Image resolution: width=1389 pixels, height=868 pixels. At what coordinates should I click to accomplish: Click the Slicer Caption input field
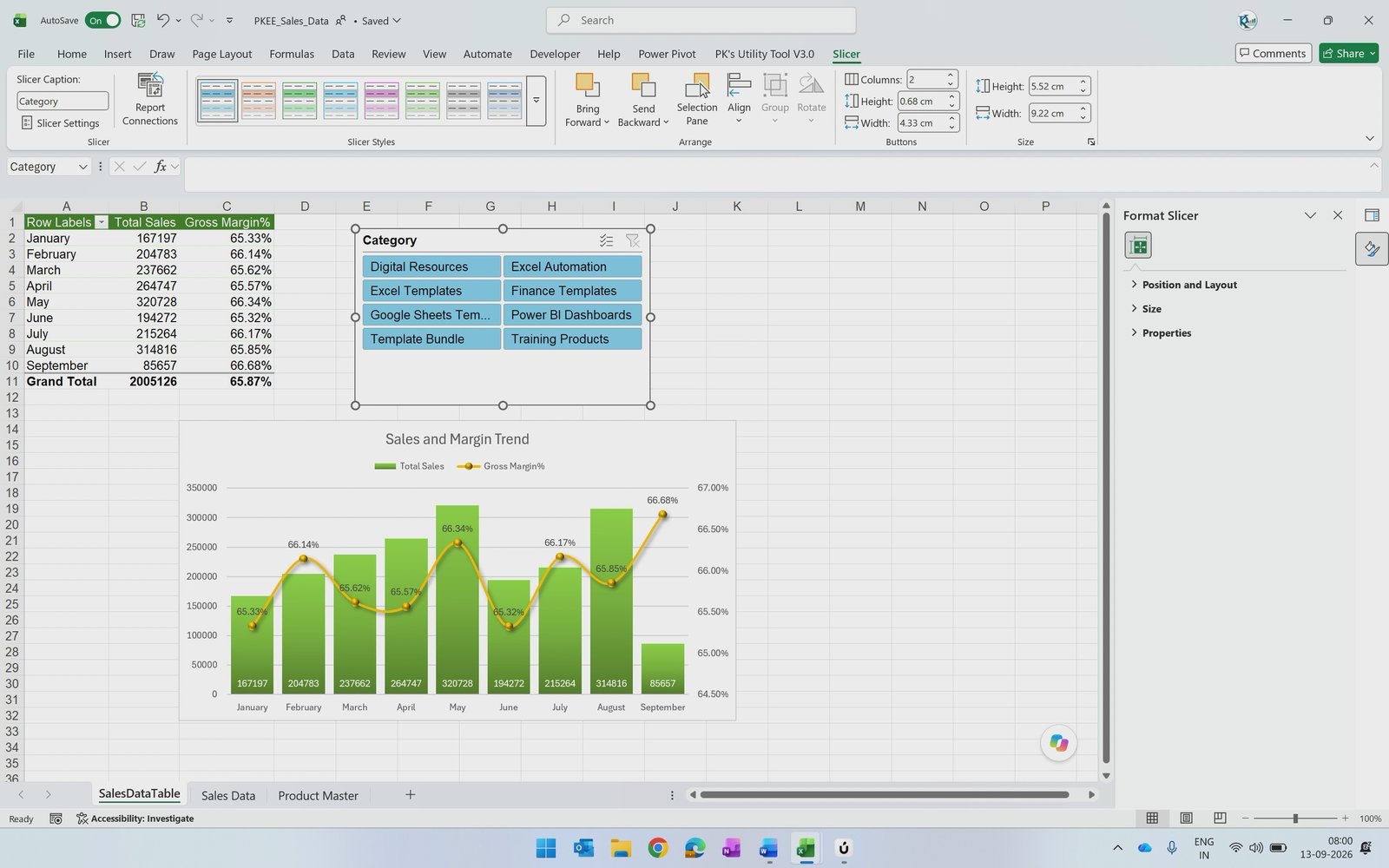point(63,102)
